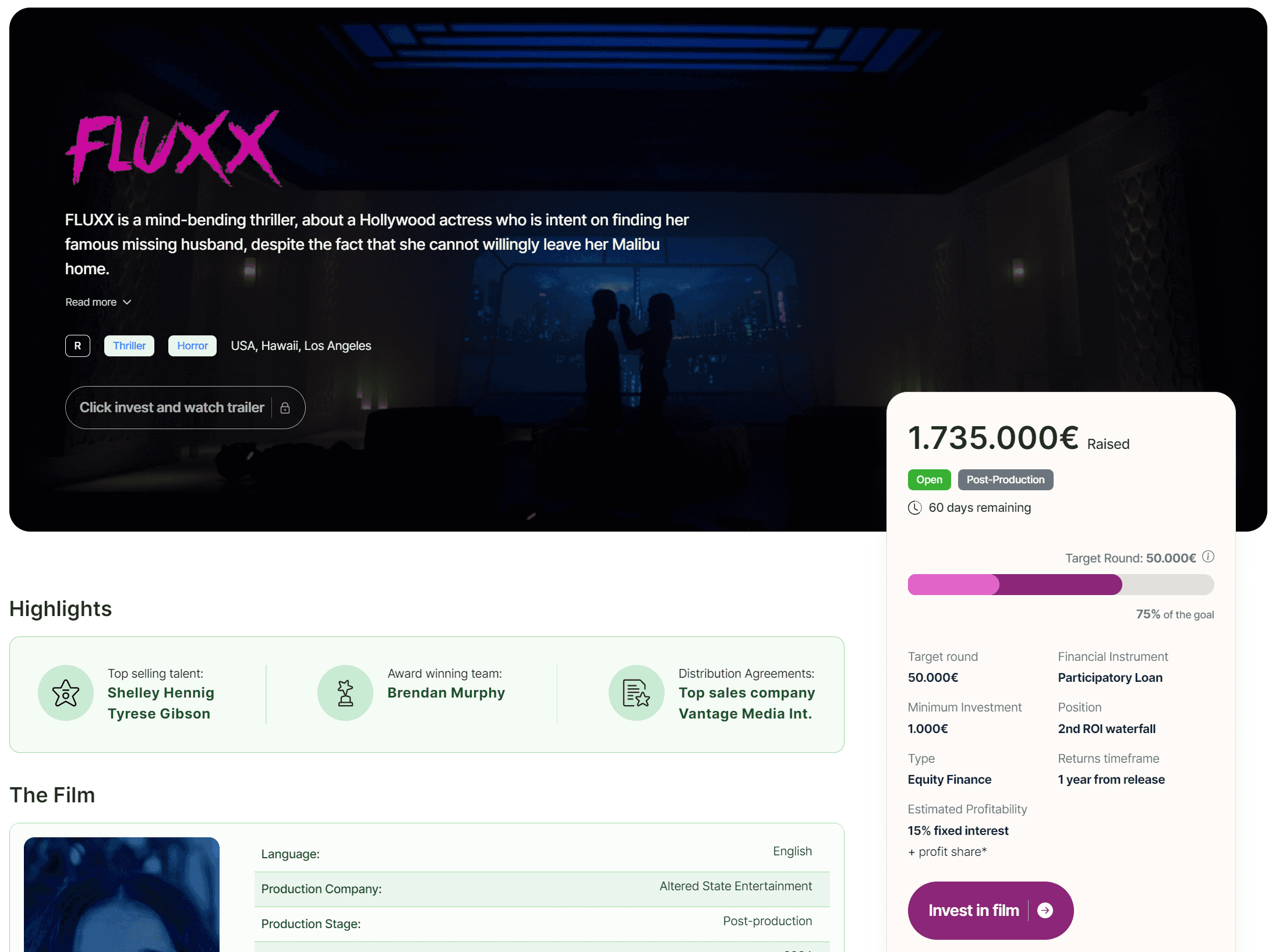Click the R rating badge
Image resolution: width=1279 pixels, height=952 pixels.
pos(77,346)
